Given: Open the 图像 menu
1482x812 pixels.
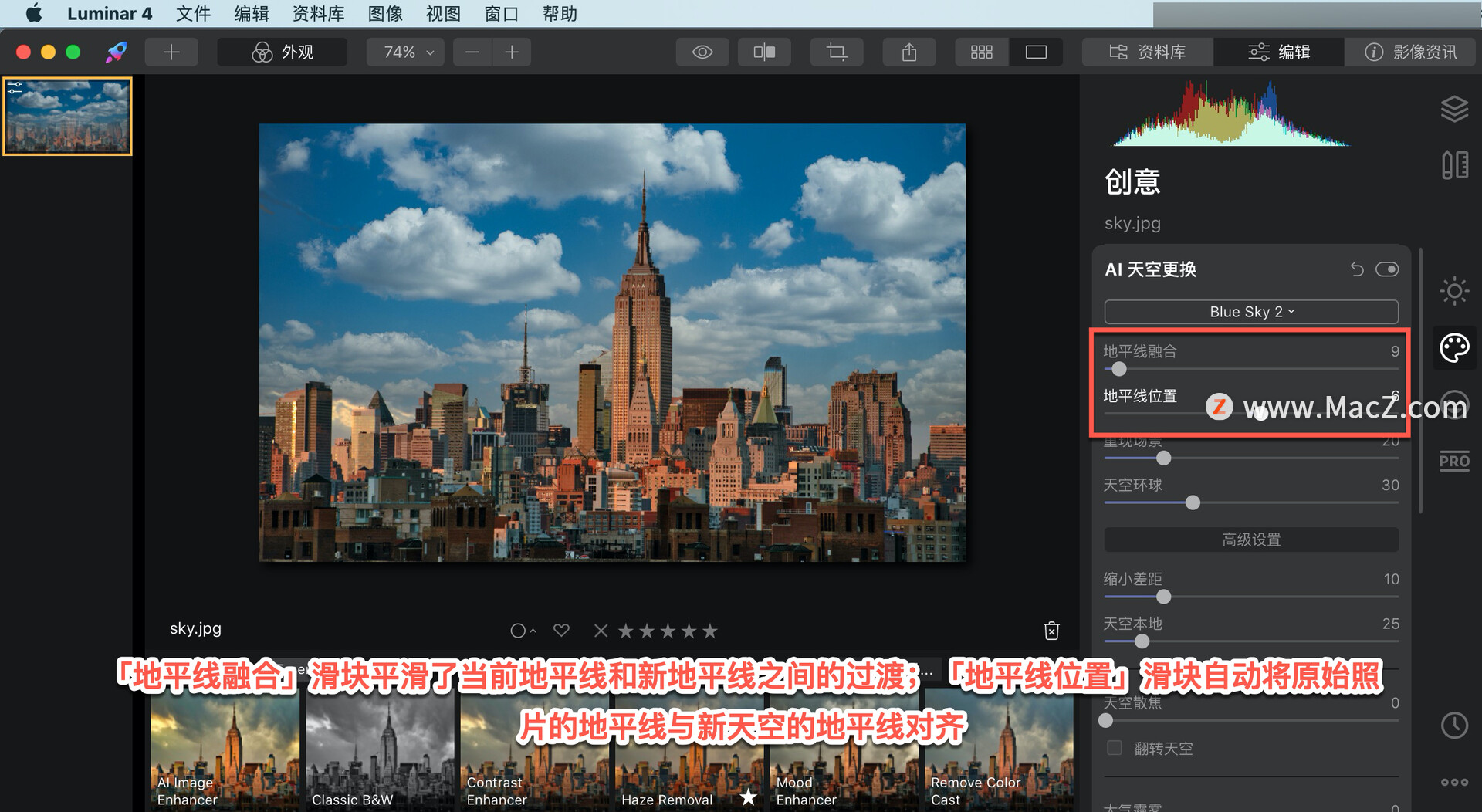Looking at the screenshot, I should pos(385,13).
